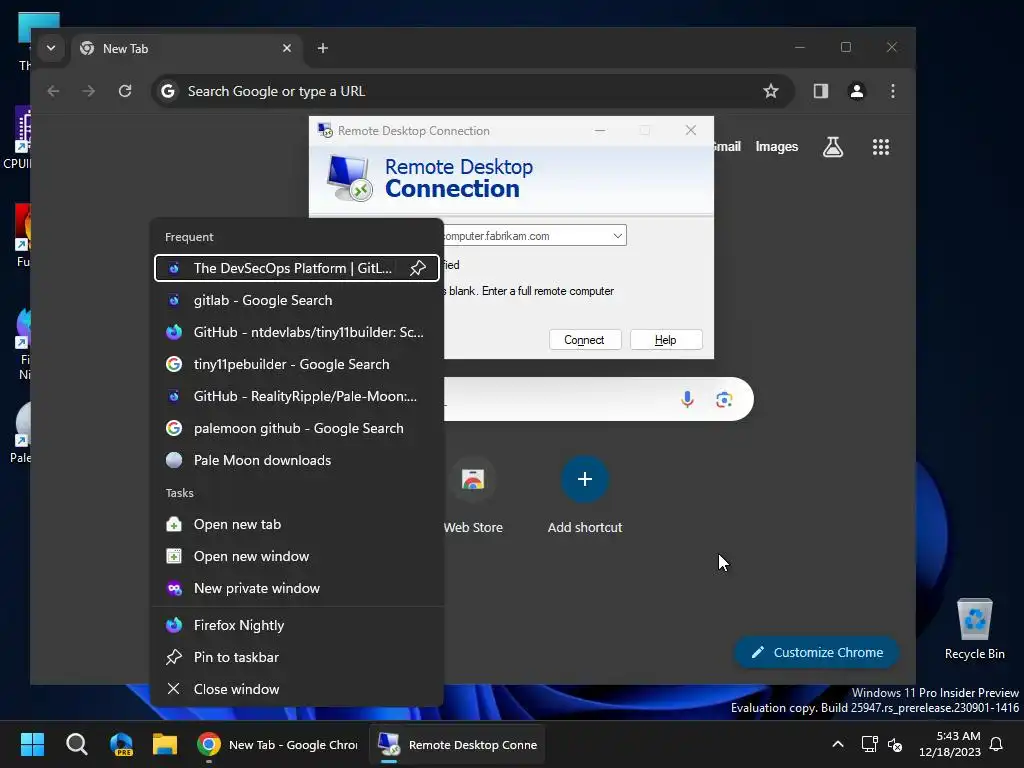This screenshot has width=1024, height=768.
Task: Choose Open new tab task
Action: pyautogui.click(x=296, y=524)
